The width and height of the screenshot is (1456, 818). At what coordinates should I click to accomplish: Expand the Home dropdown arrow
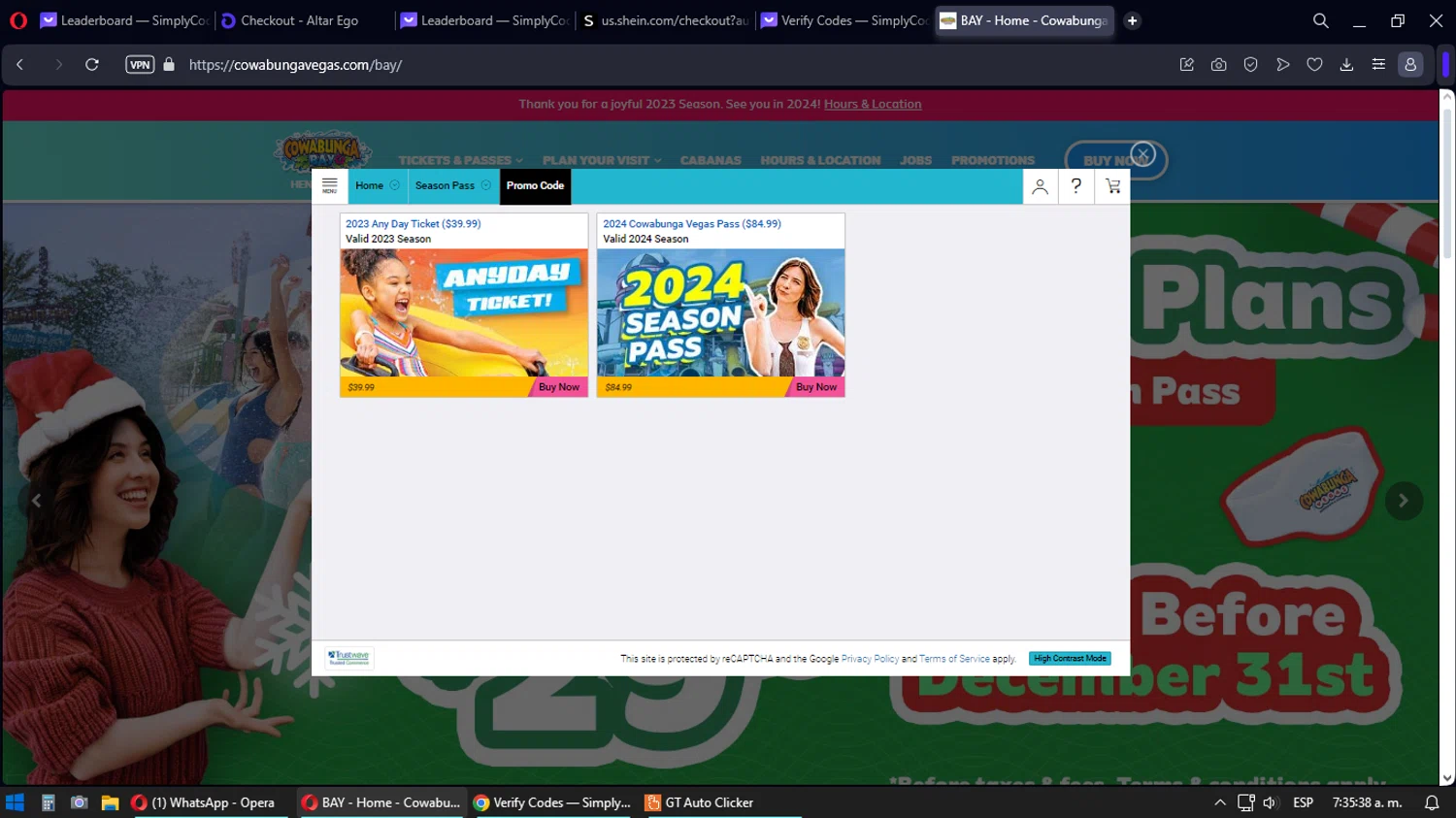tap(394, 185)
